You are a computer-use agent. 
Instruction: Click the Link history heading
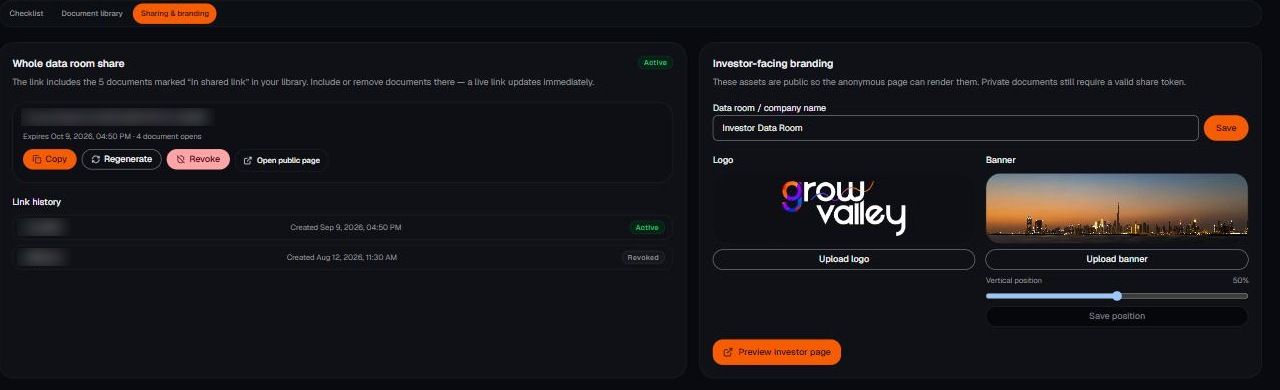[x=37, y=202]
